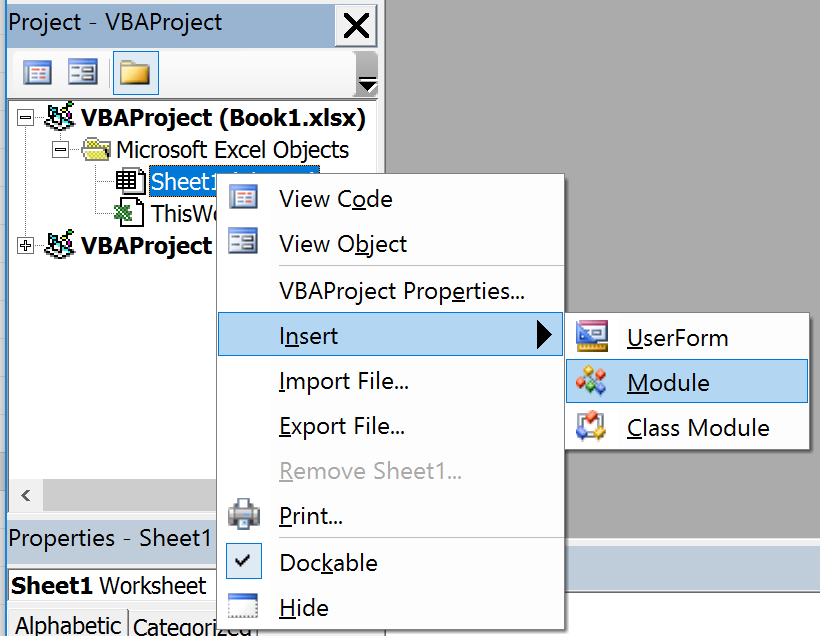Open the Insert submenu arrow
The image size is (820, 636).
click(543, 336)
